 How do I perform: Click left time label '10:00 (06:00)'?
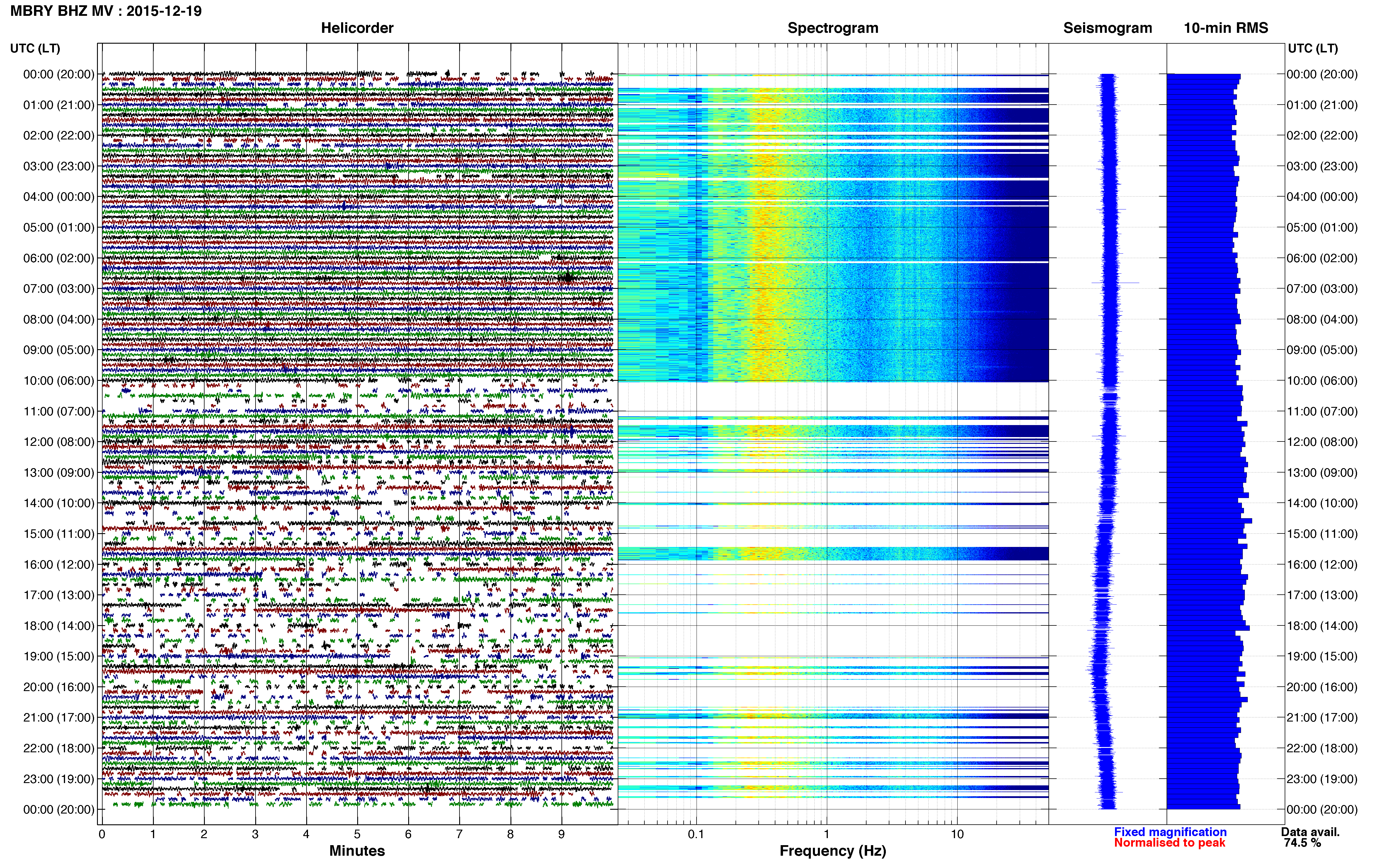tap(59, 381)
